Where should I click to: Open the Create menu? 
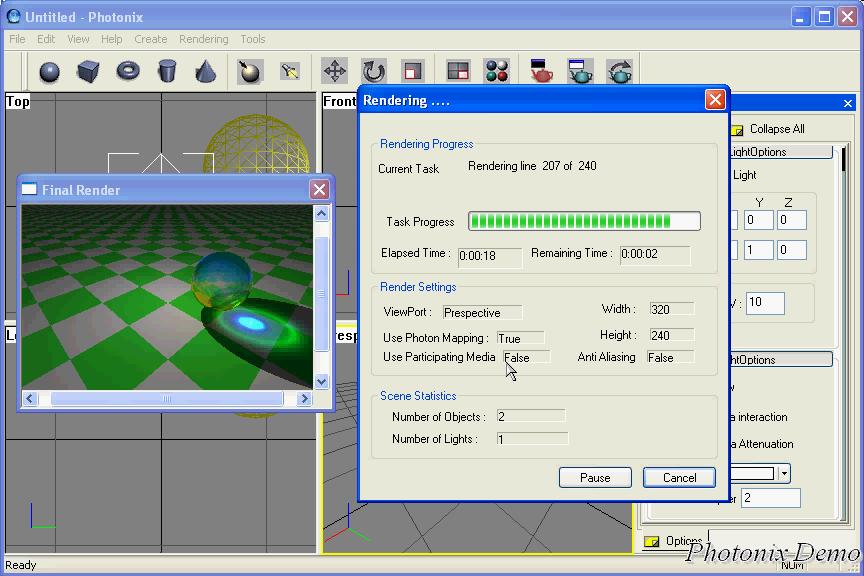click(150, 39)
